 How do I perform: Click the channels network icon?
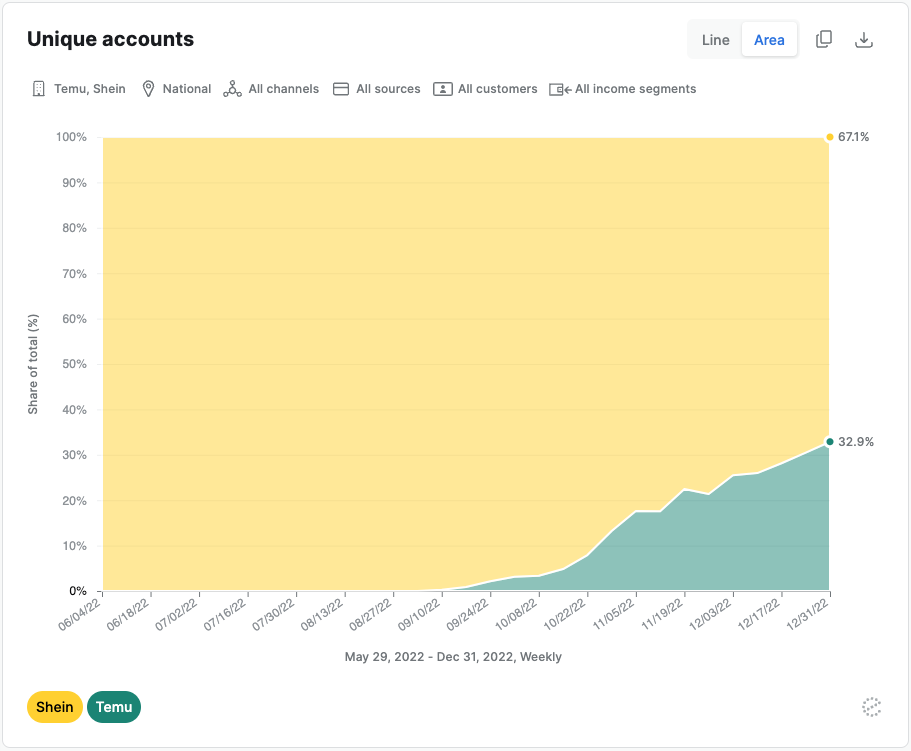232,89
